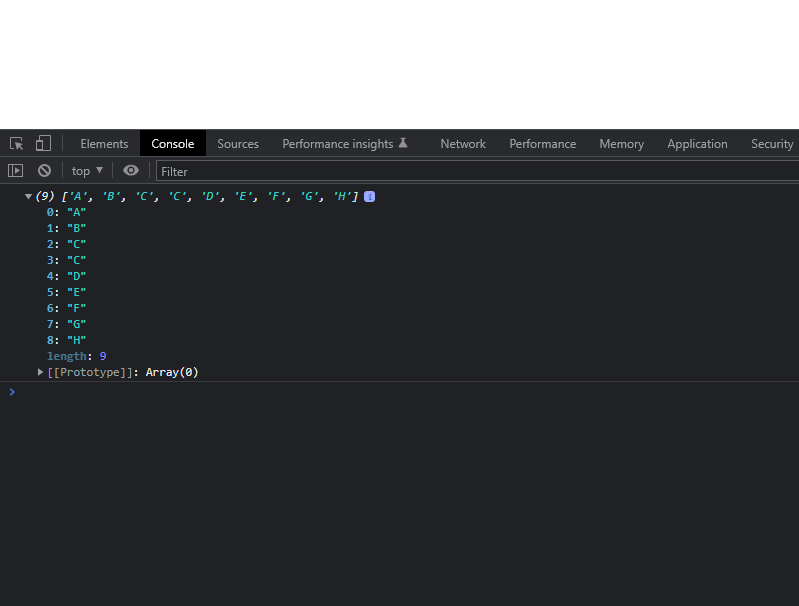Click the array info badge icon

pyautogui.click(x=369, y=197)
